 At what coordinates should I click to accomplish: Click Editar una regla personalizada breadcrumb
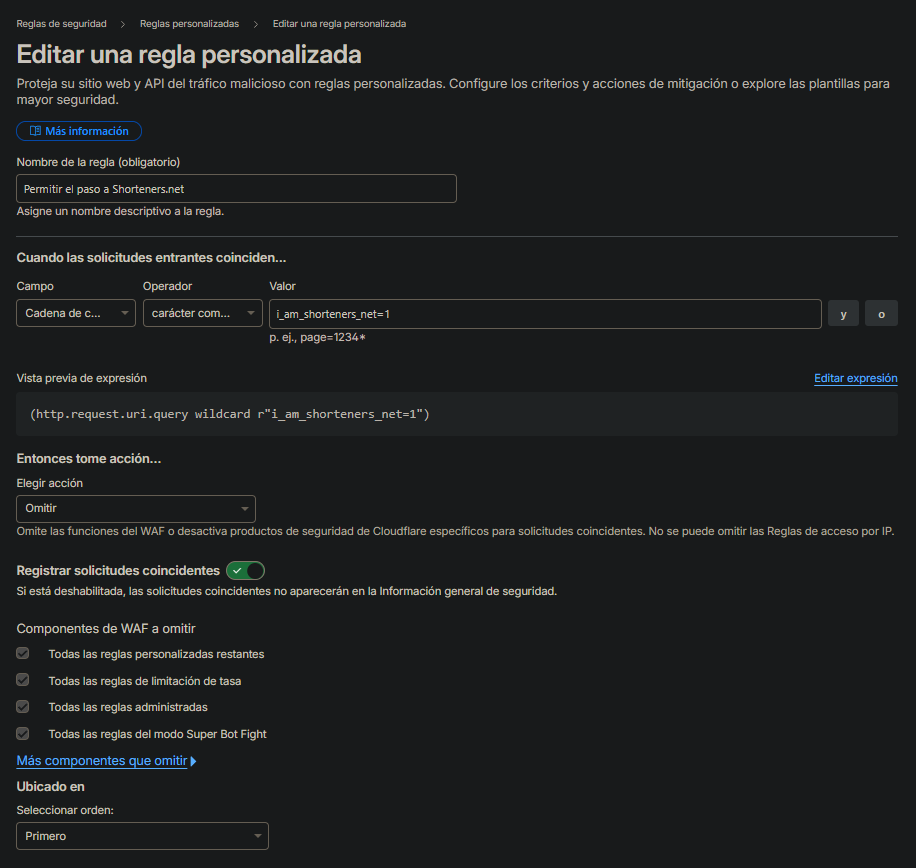339,24
